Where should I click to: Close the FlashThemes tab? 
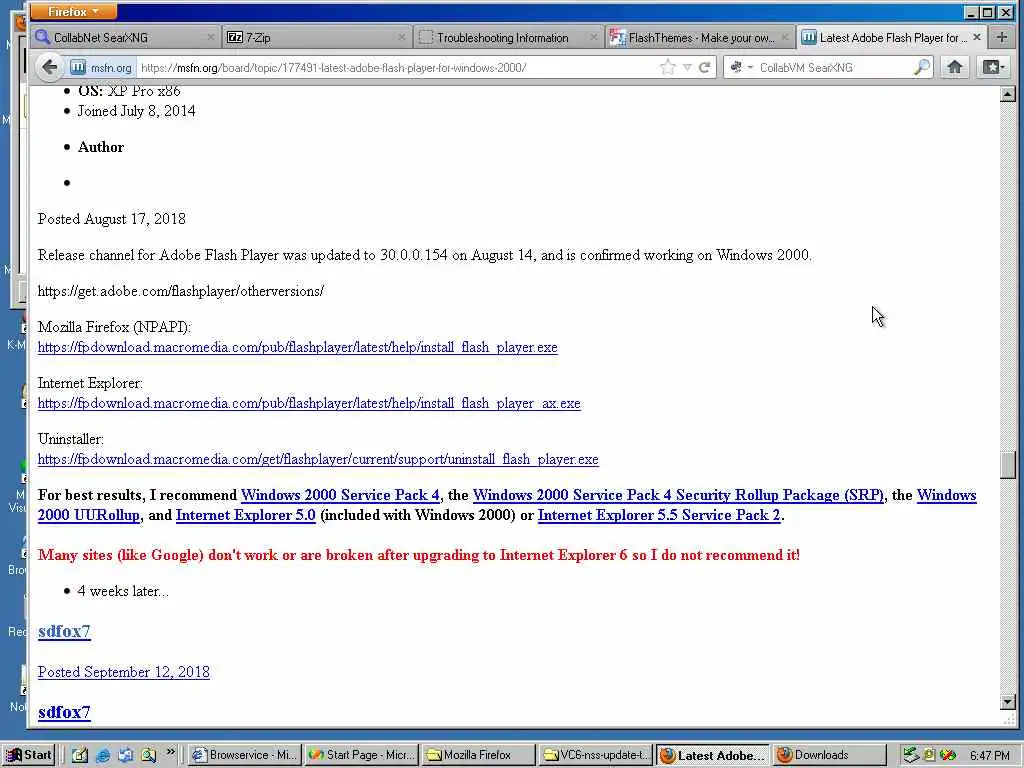click(784, 38)
